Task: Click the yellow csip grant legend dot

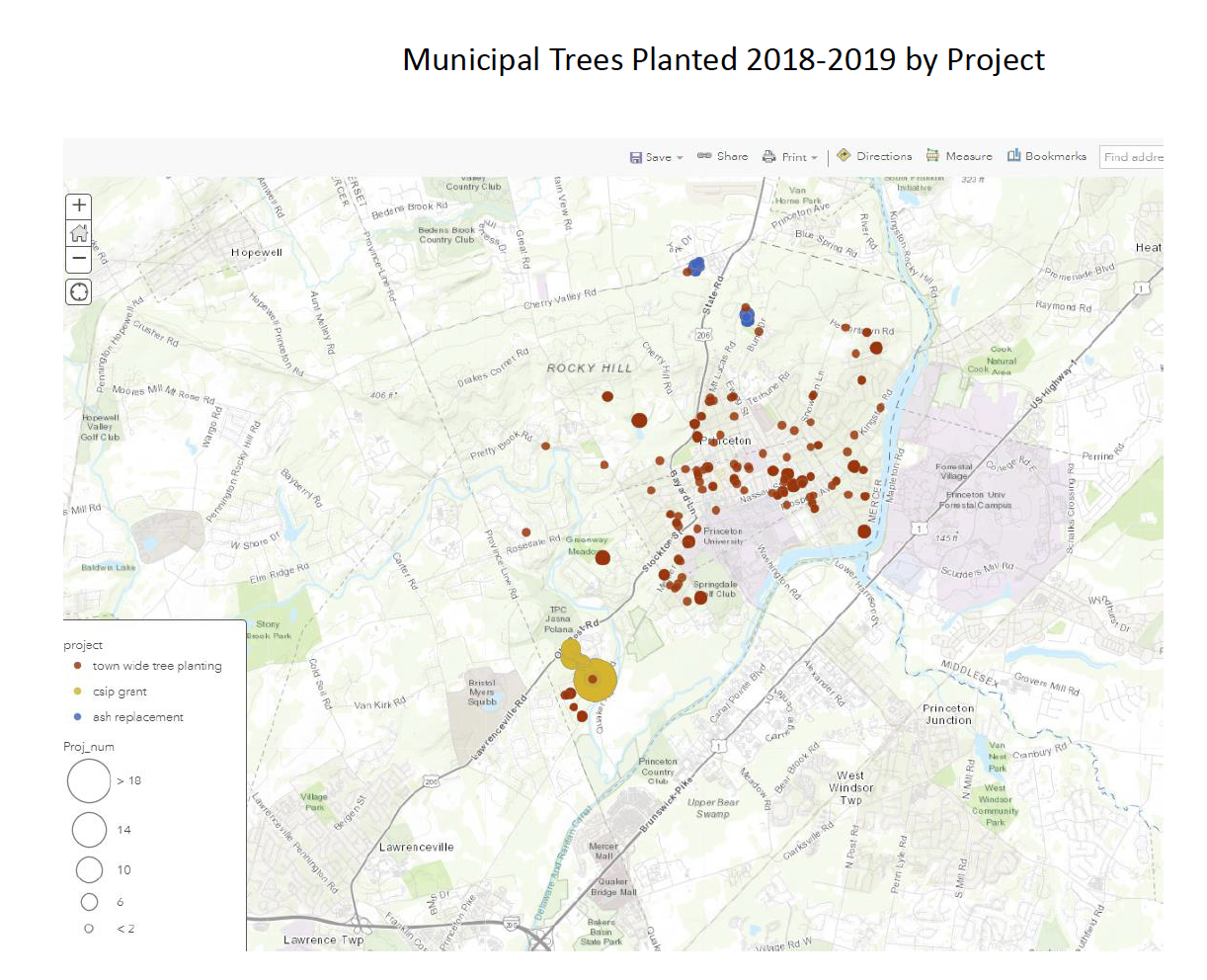Action: pyautogui.click(x=78, y=692)
